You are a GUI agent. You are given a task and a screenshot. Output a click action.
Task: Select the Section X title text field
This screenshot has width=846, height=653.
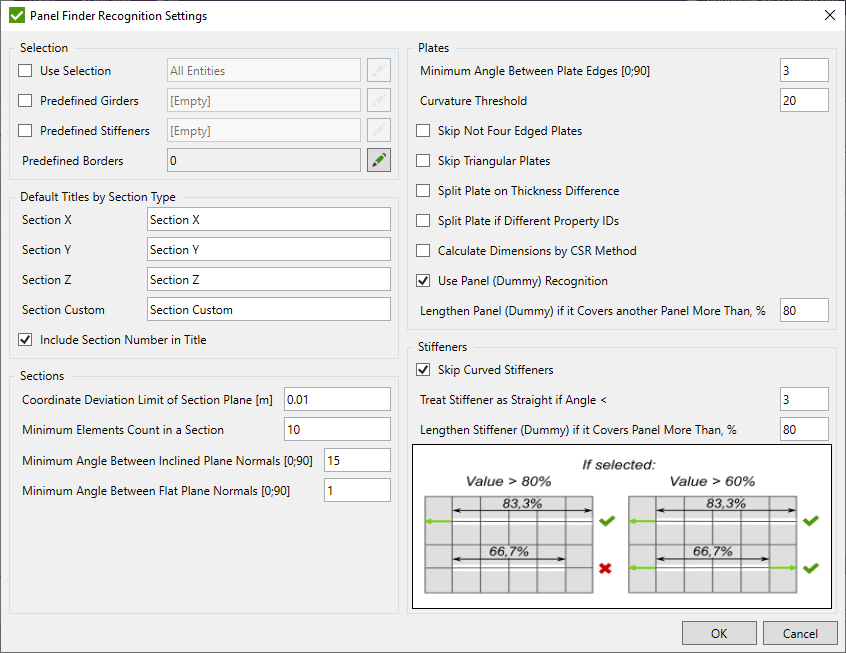click(x=267, y=219)
